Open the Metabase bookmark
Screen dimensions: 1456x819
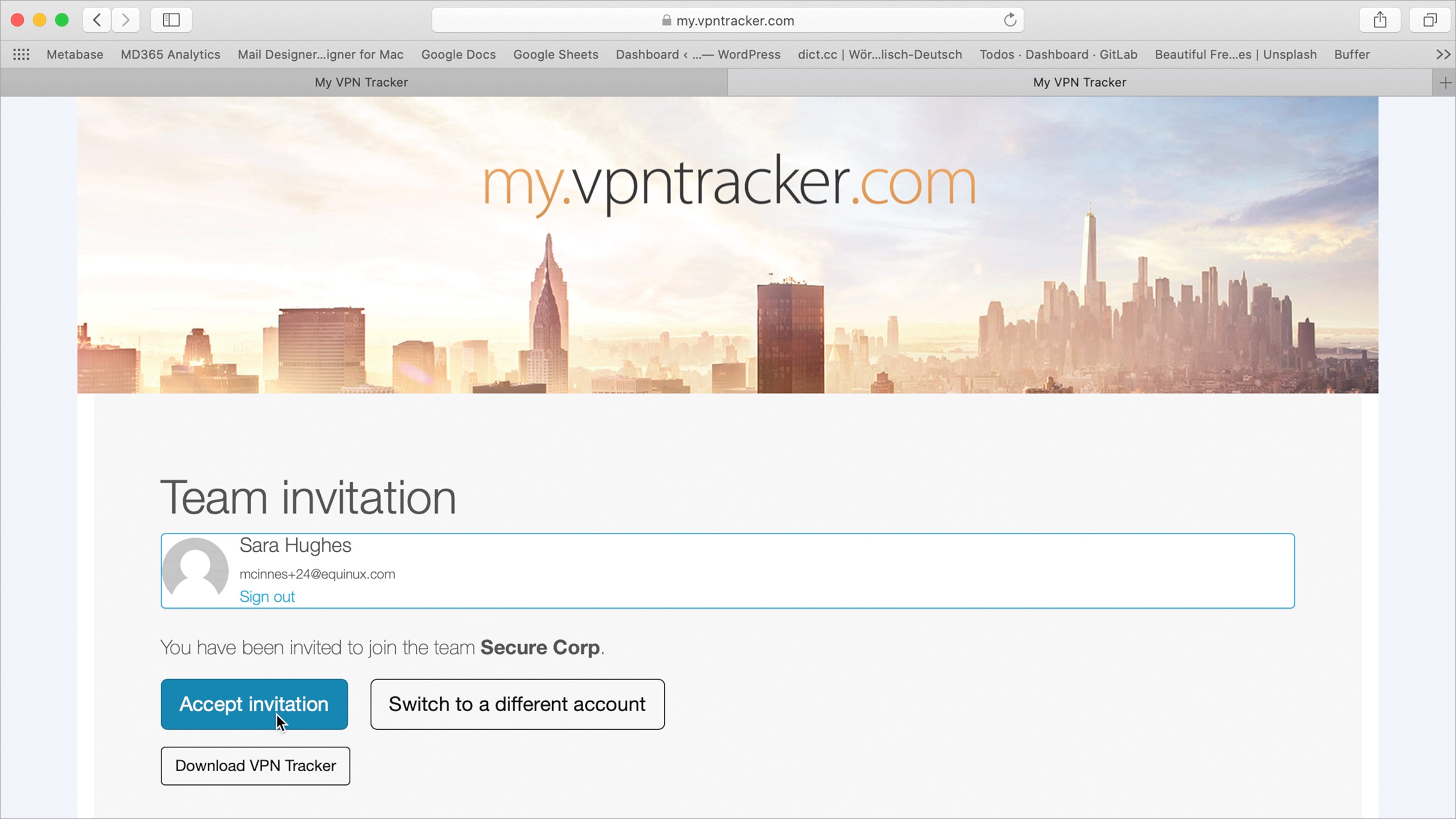pyautogui.click(x=75, y=55)
